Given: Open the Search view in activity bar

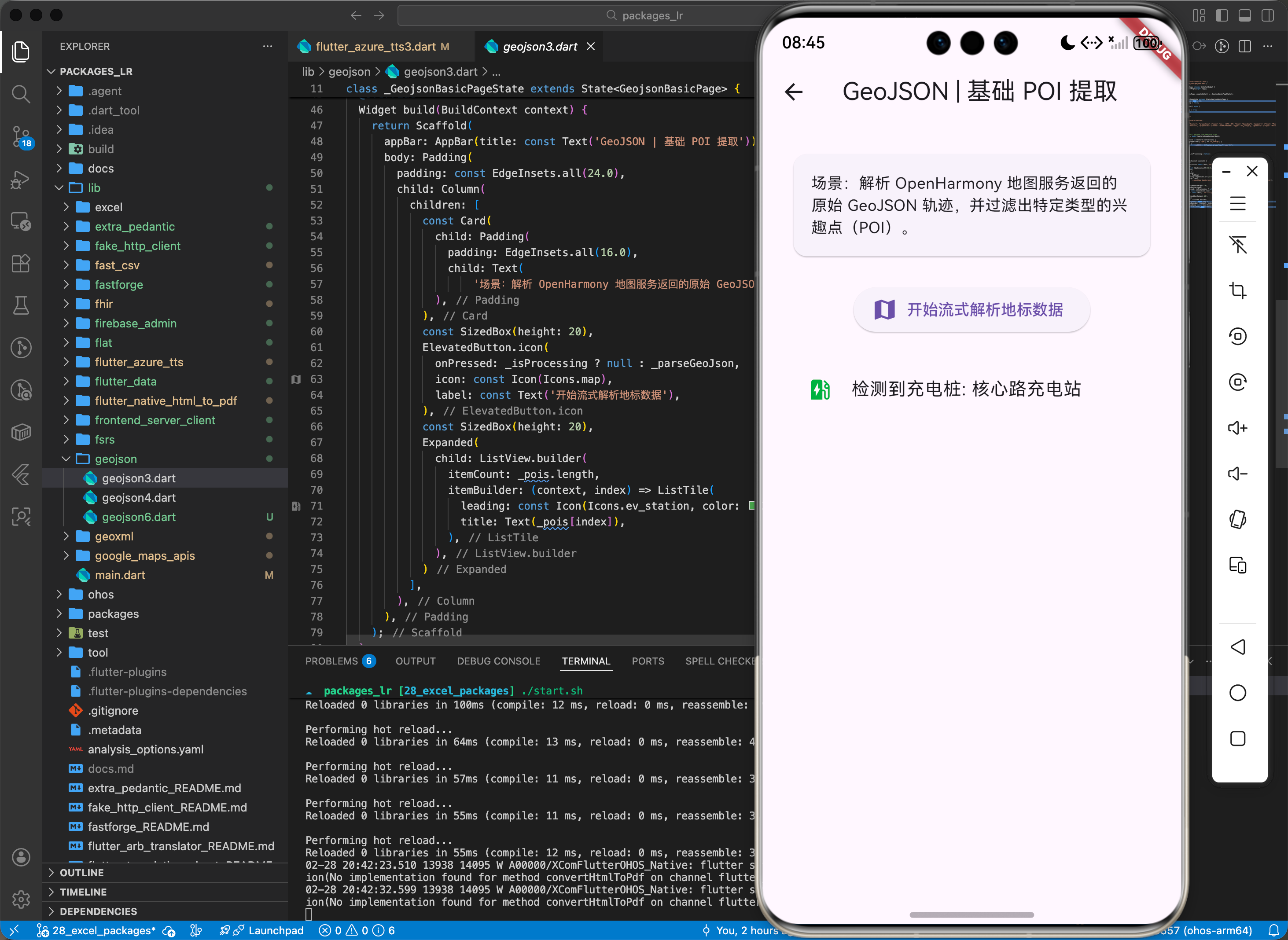Looking at the screenshot, I should 21,94.
